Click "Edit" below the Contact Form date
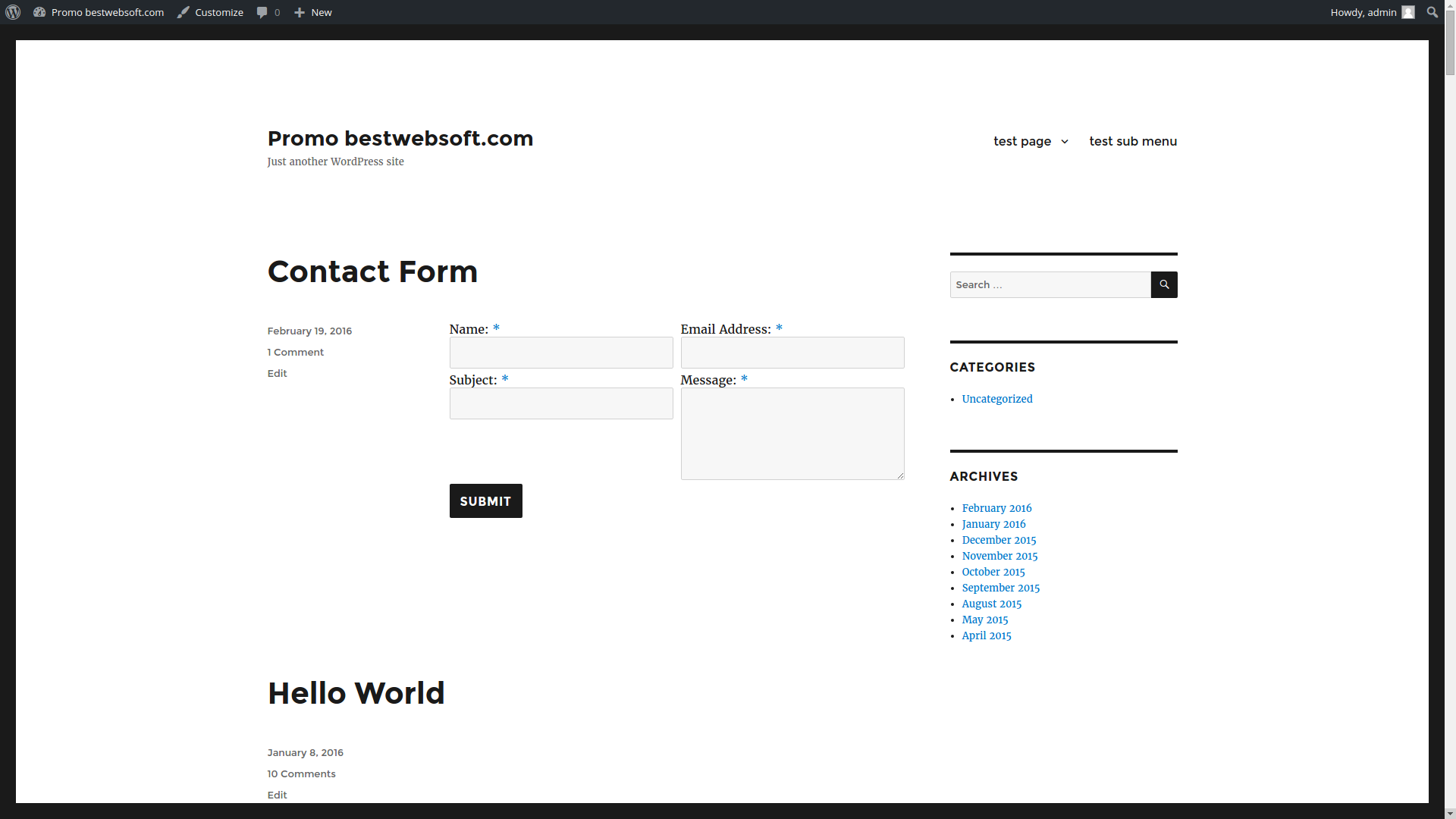The image size is (1456, 819). pyautogui.click(x=277, y=373)
